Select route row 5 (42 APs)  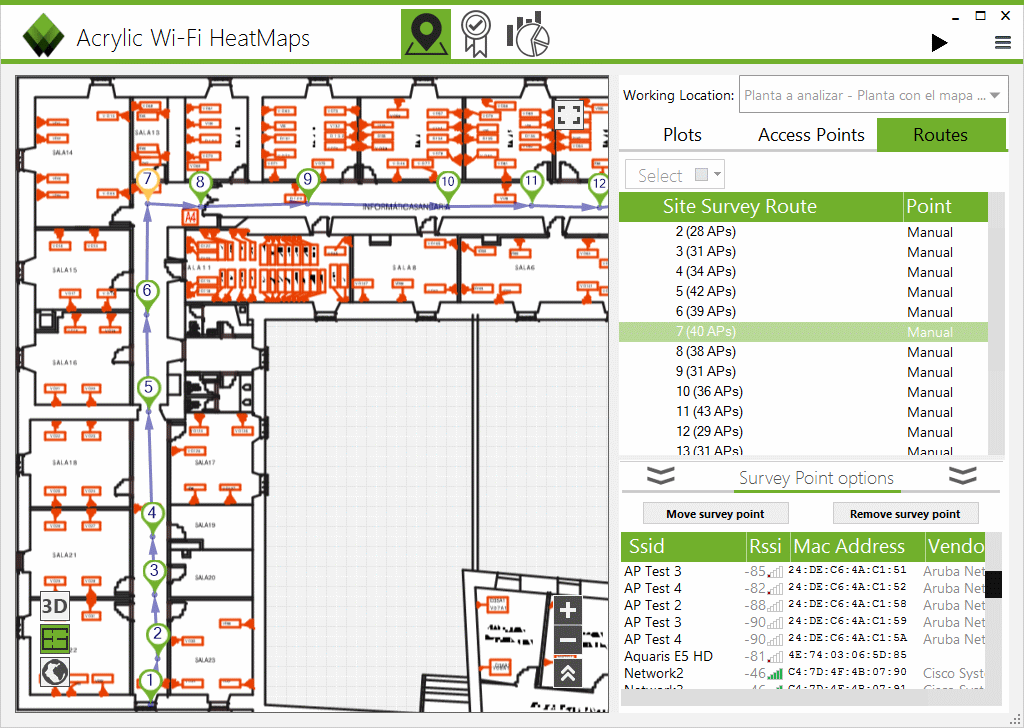[803, 292]
